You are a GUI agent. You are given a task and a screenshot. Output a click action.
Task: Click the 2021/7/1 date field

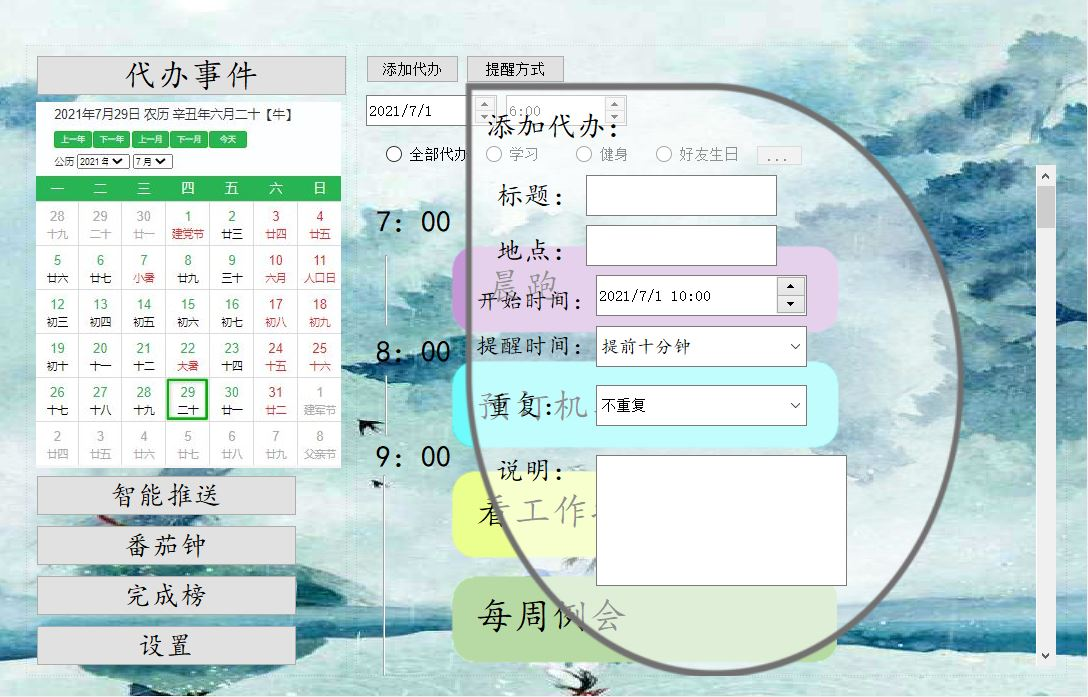tap(419, 111)
